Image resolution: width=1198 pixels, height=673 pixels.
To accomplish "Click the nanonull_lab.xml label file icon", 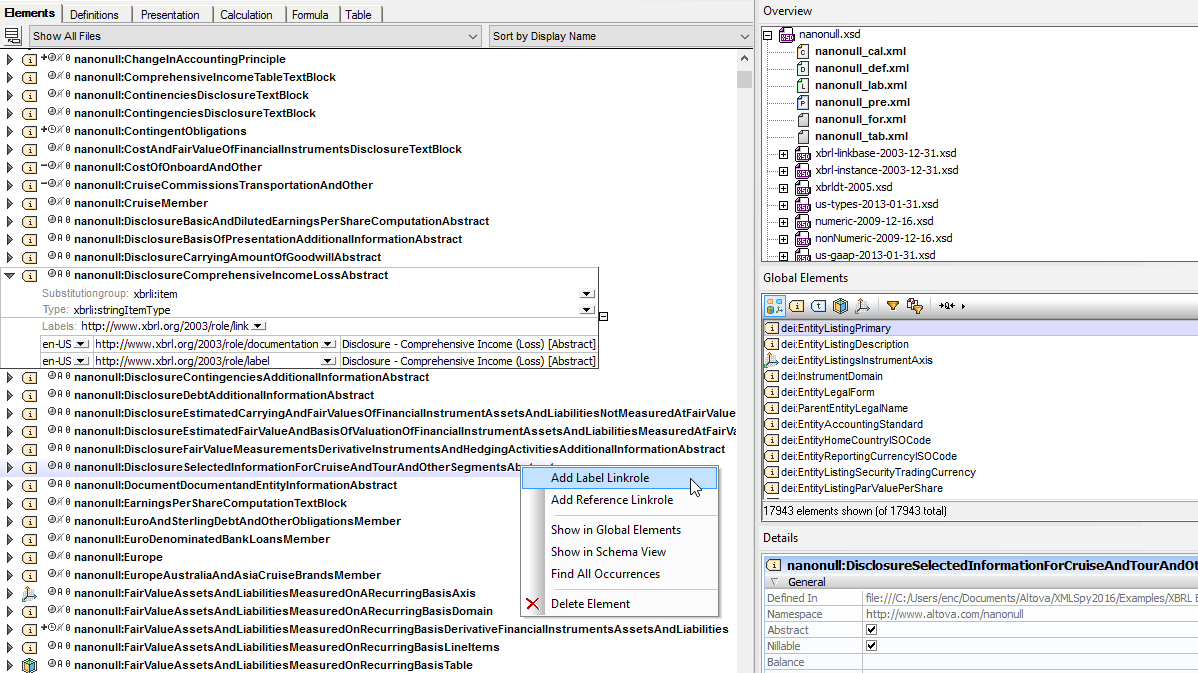I will [x=802, y=85].
